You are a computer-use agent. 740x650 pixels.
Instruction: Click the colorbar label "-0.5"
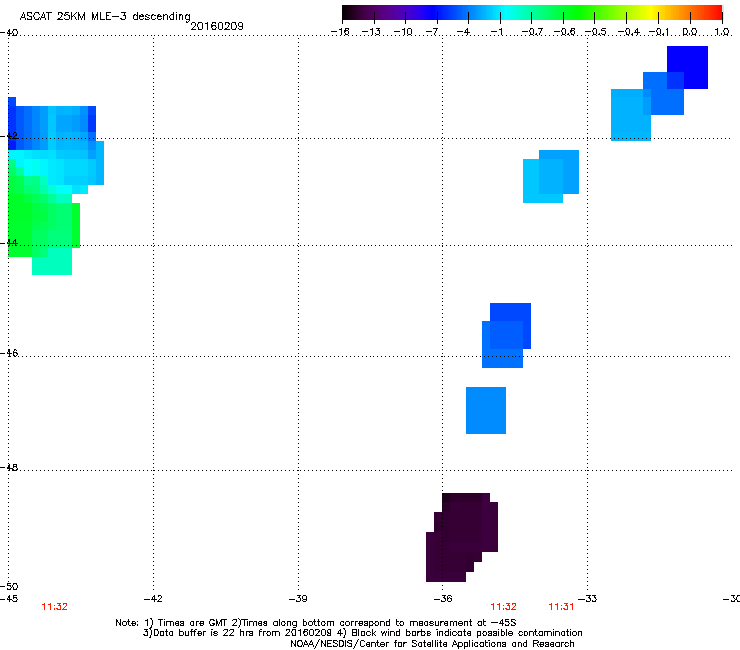pos(595,32)
